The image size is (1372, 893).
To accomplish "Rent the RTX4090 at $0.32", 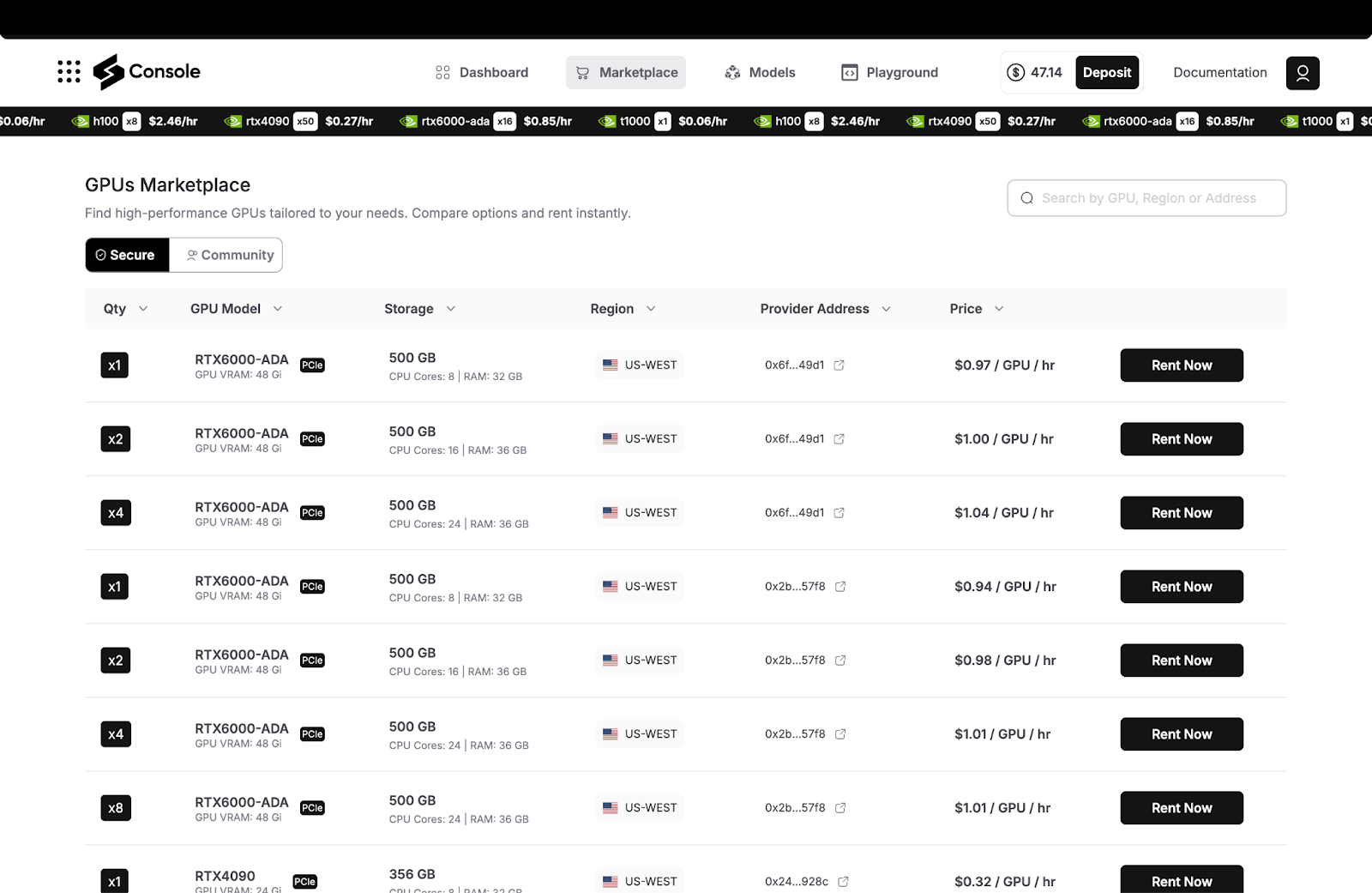I will point(1181,880).
